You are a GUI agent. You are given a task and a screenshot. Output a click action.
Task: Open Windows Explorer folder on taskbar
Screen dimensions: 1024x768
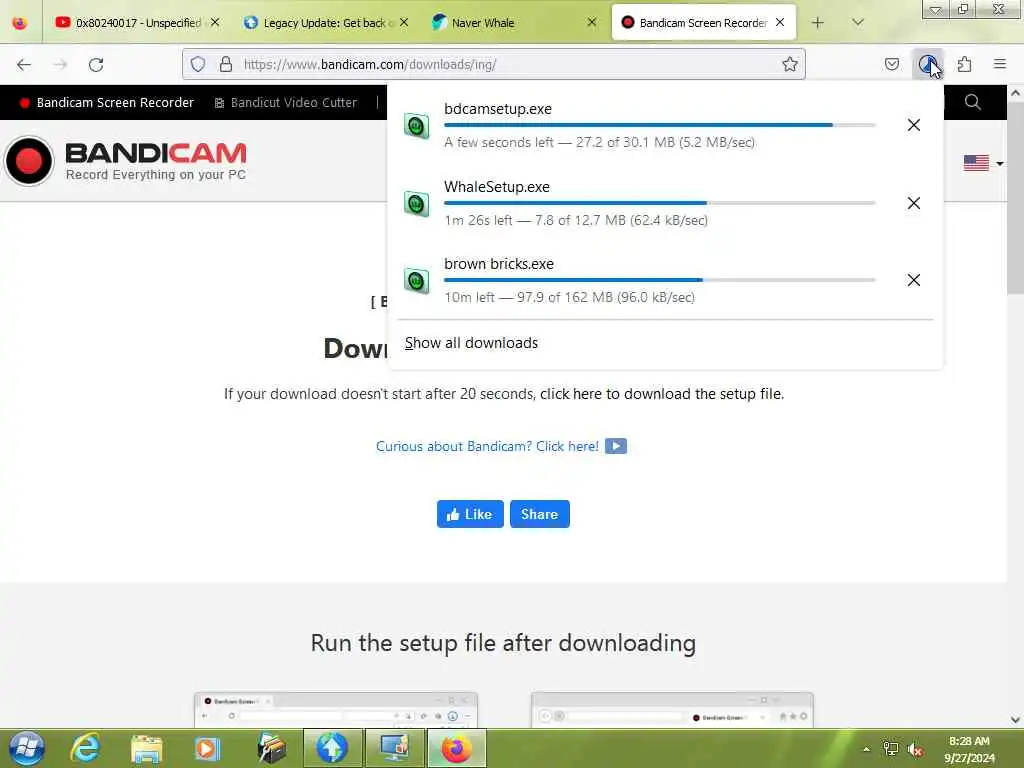146,748
